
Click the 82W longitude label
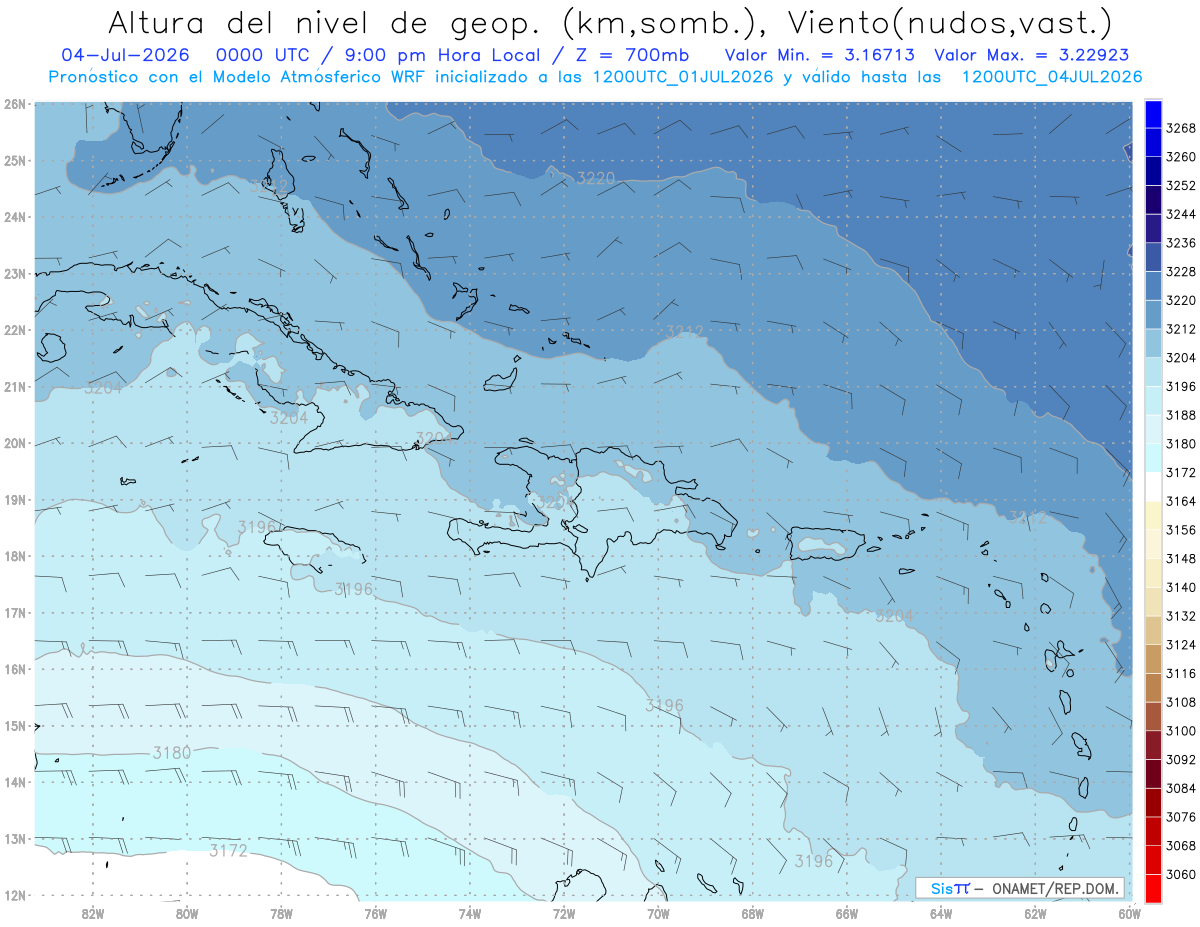(93, 913)
